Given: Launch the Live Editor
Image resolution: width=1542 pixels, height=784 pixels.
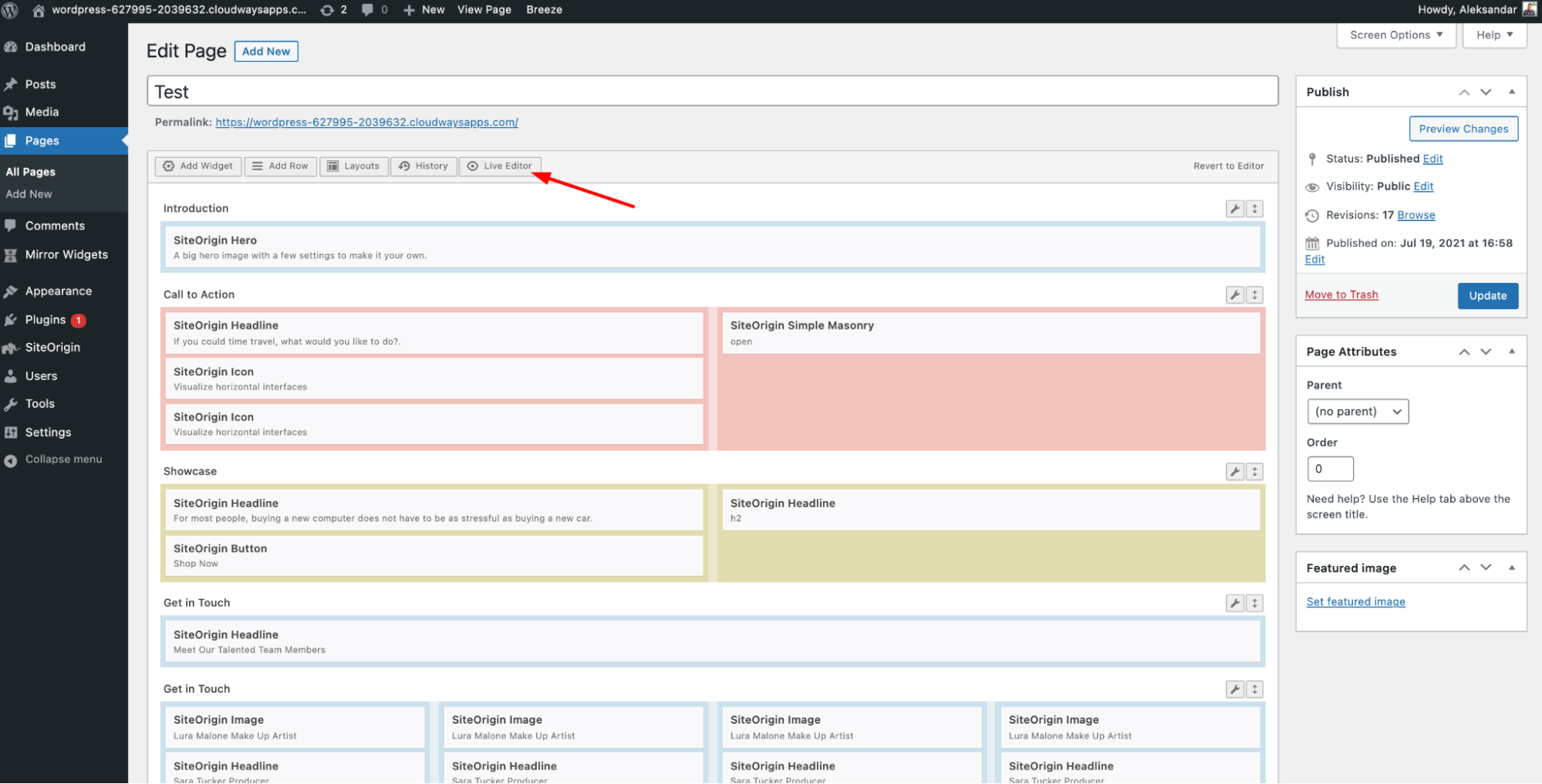Looking at the screenshot, I should point(500,166).
